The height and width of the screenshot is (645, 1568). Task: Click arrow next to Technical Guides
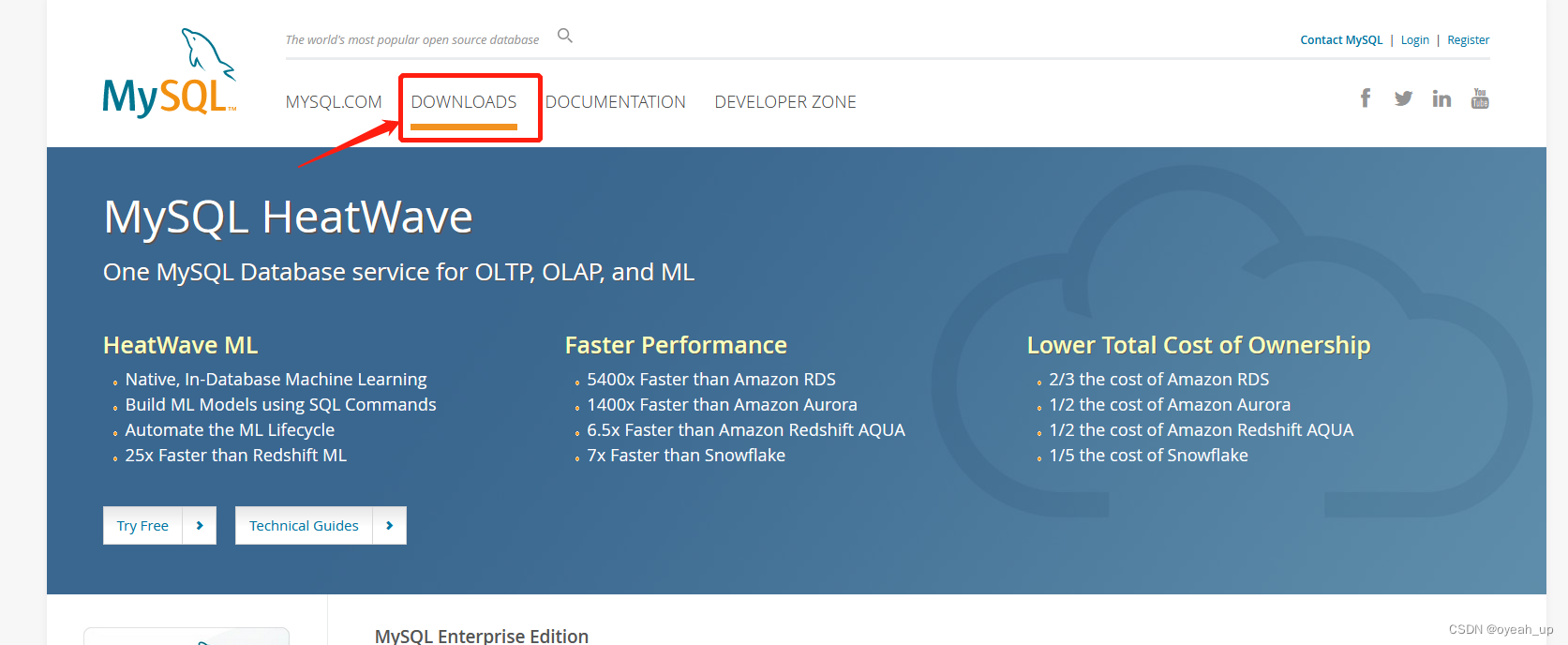point(390,526)
